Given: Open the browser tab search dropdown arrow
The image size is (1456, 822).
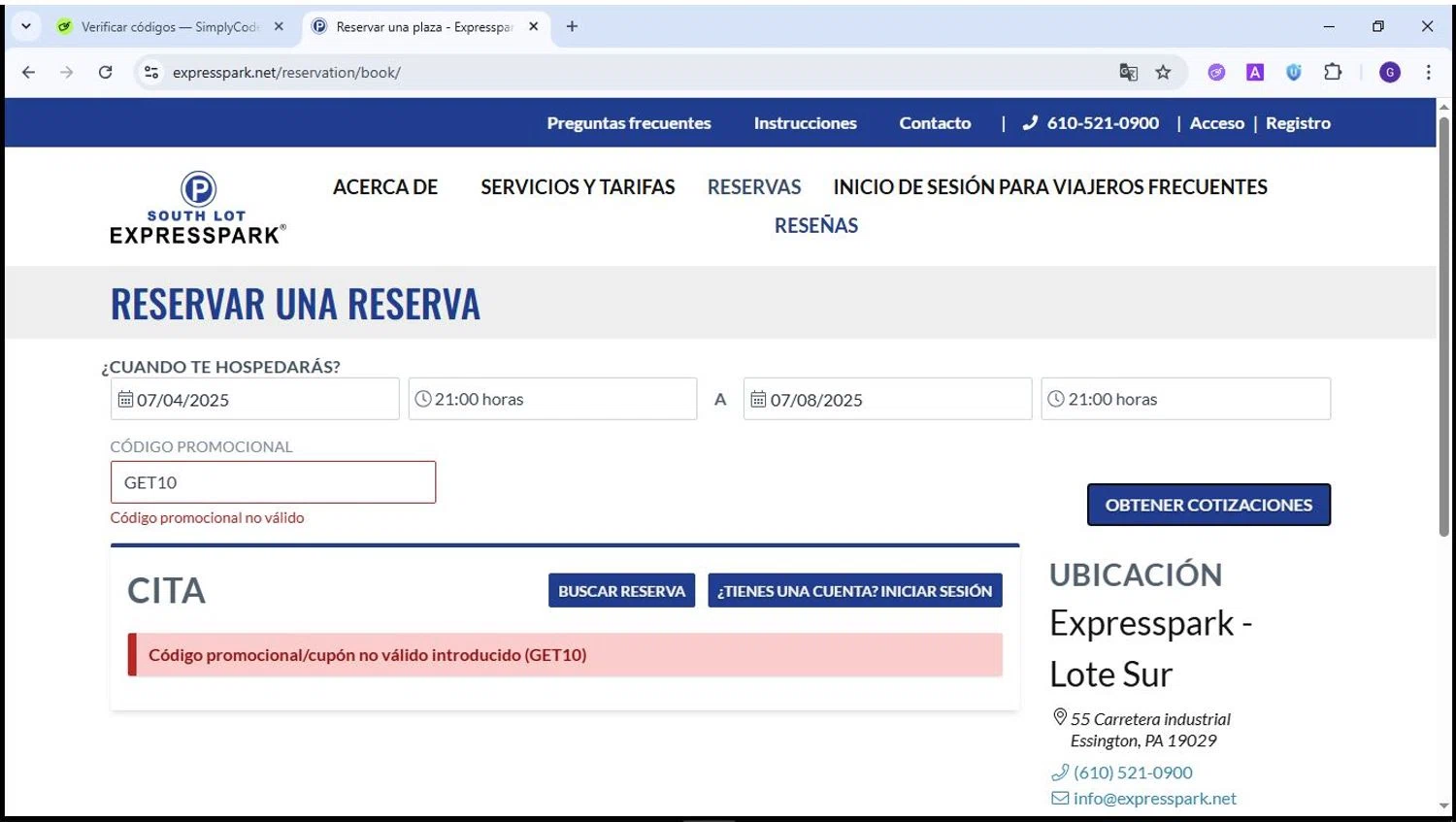Looking at the screenshot, I should 26,26.
